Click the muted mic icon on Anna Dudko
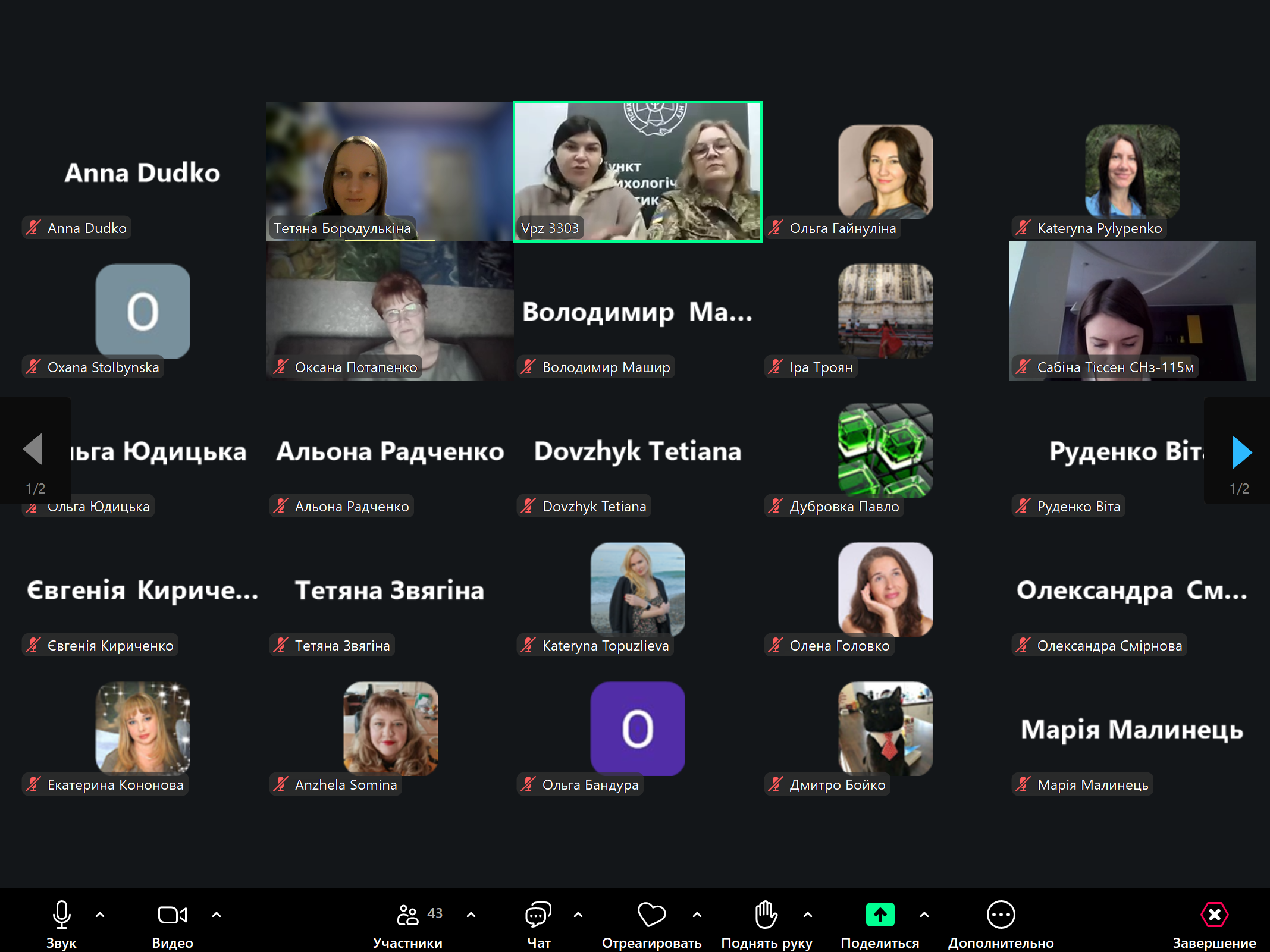The width and height of the screenshot is (1270, 952). click(33, 228)
